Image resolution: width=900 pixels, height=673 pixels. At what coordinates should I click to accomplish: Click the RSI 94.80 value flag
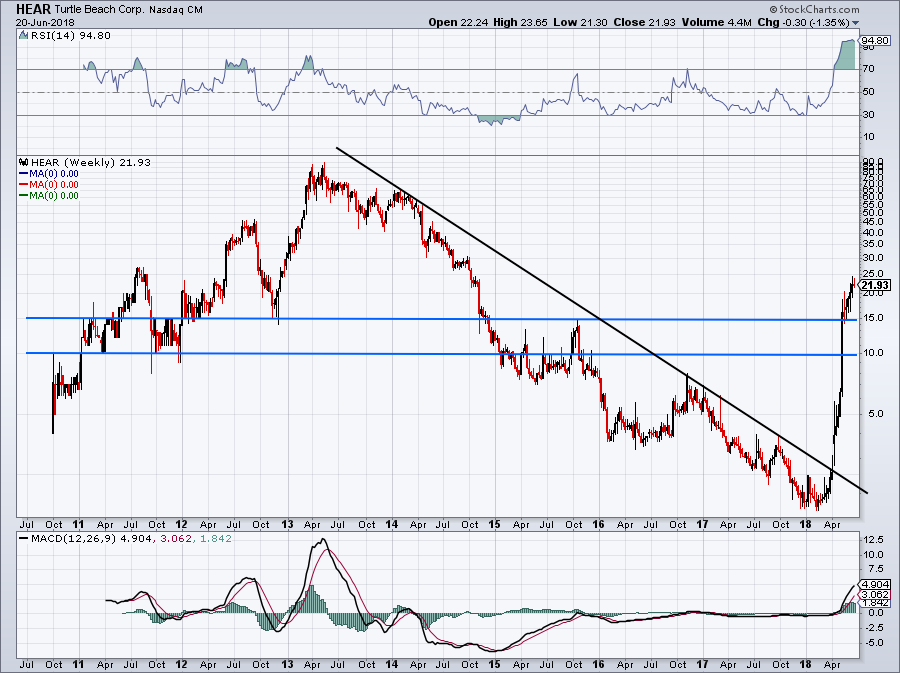pos(875,41)
